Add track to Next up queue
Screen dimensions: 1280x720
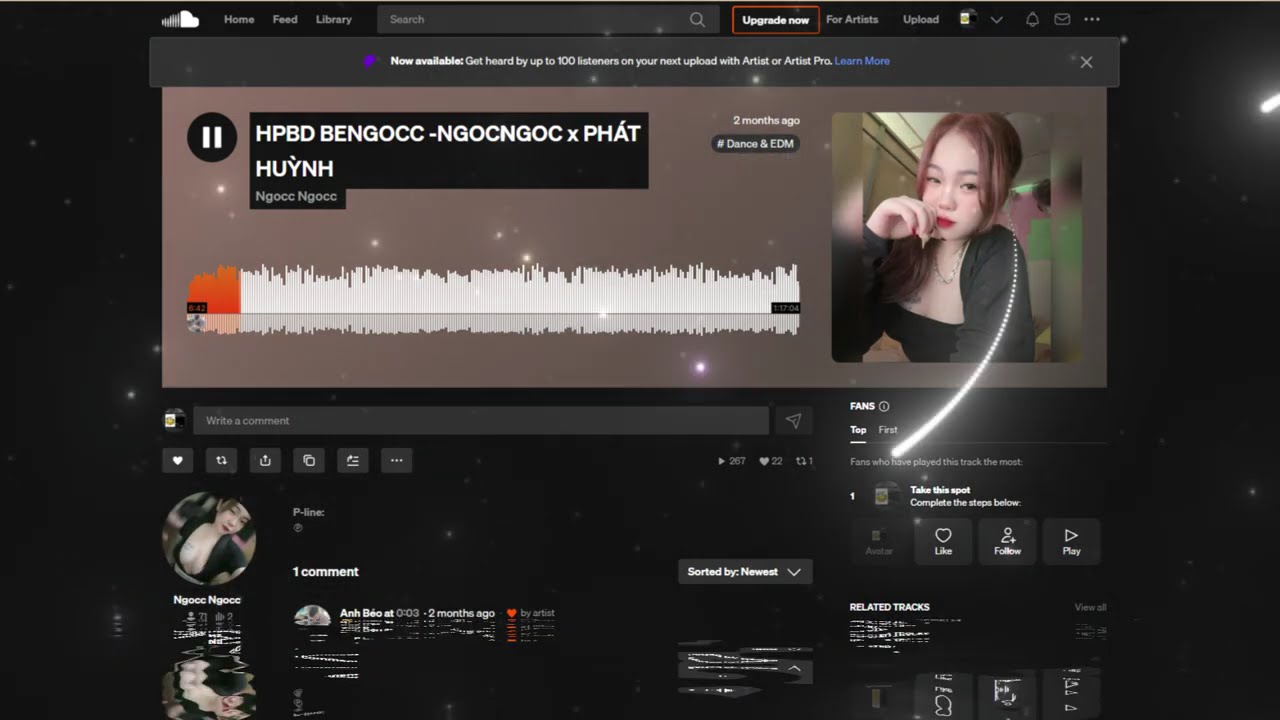point(353,460)
